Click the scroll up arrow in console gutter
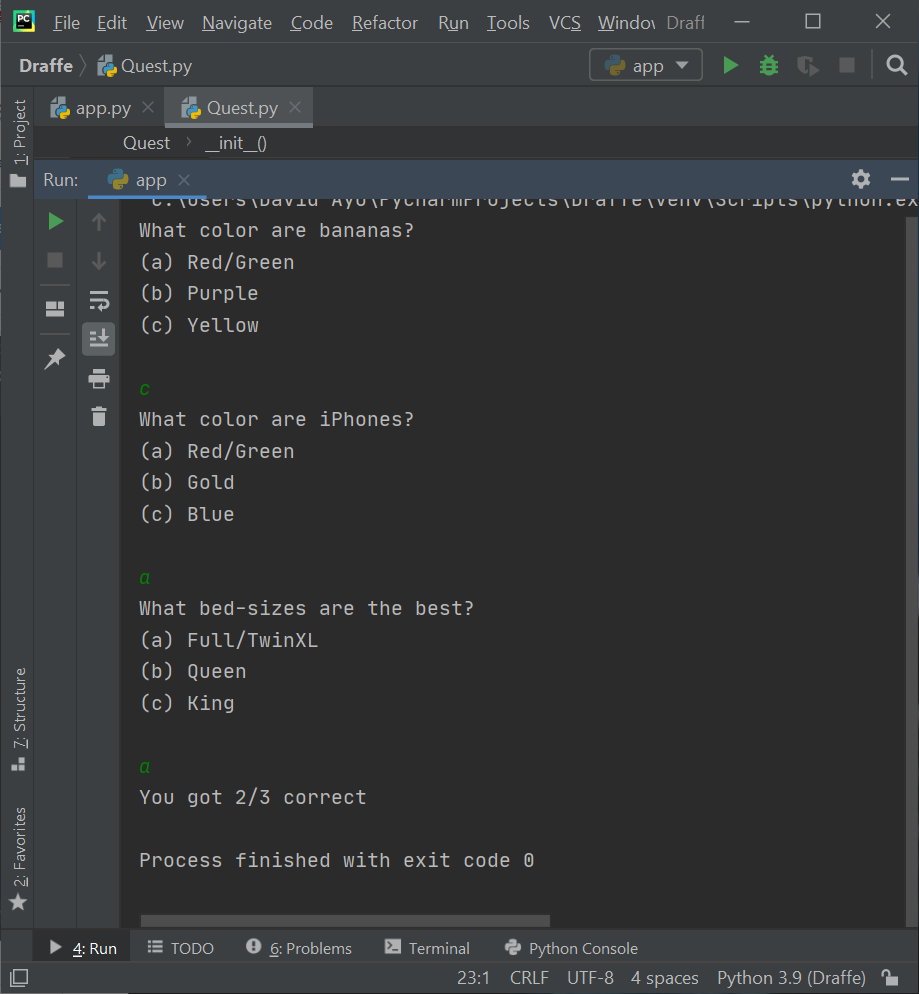Viewport: 919px width, 994px height. click(98, 222)
